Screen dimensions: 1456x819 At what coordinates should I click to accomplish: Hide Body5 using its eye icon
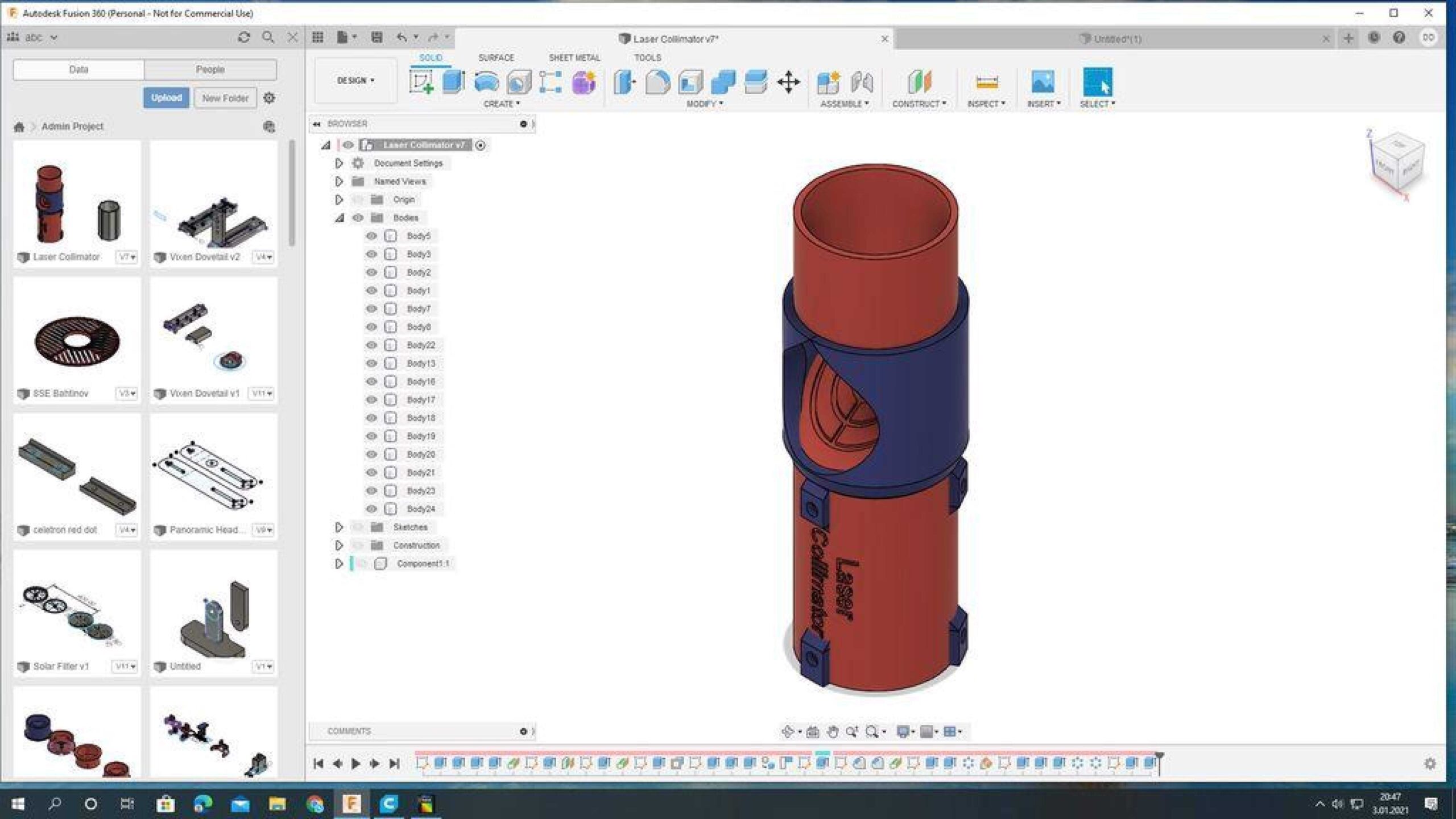371,236
